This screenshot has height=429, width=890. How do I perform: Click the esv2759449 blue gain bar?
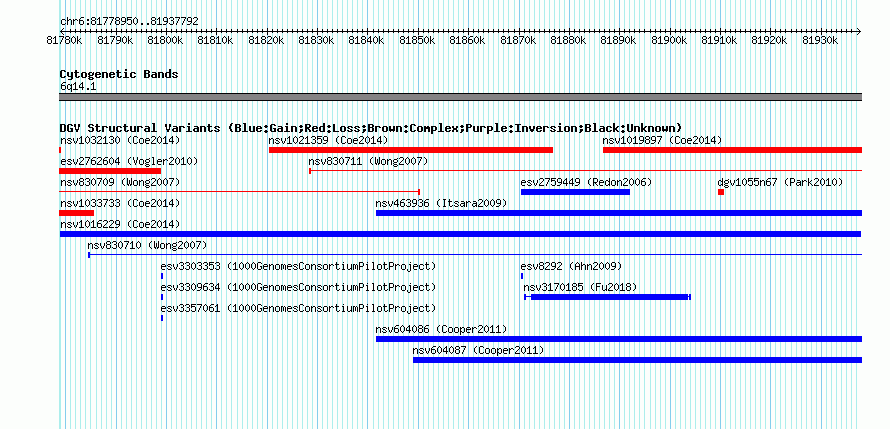576,192
